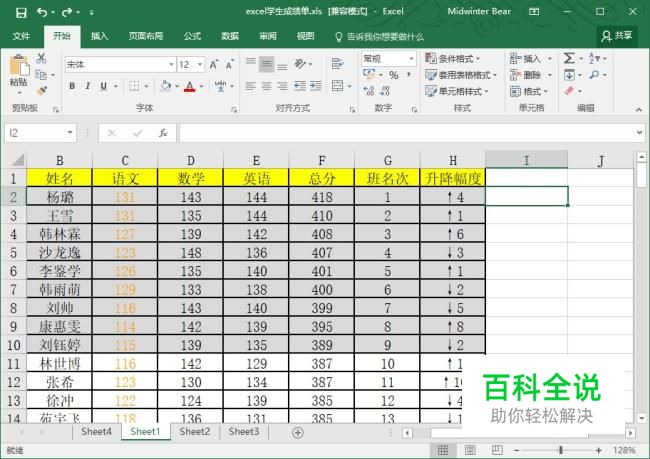
Task: Click the Redo arrow icon
Action: pos(66,12)
